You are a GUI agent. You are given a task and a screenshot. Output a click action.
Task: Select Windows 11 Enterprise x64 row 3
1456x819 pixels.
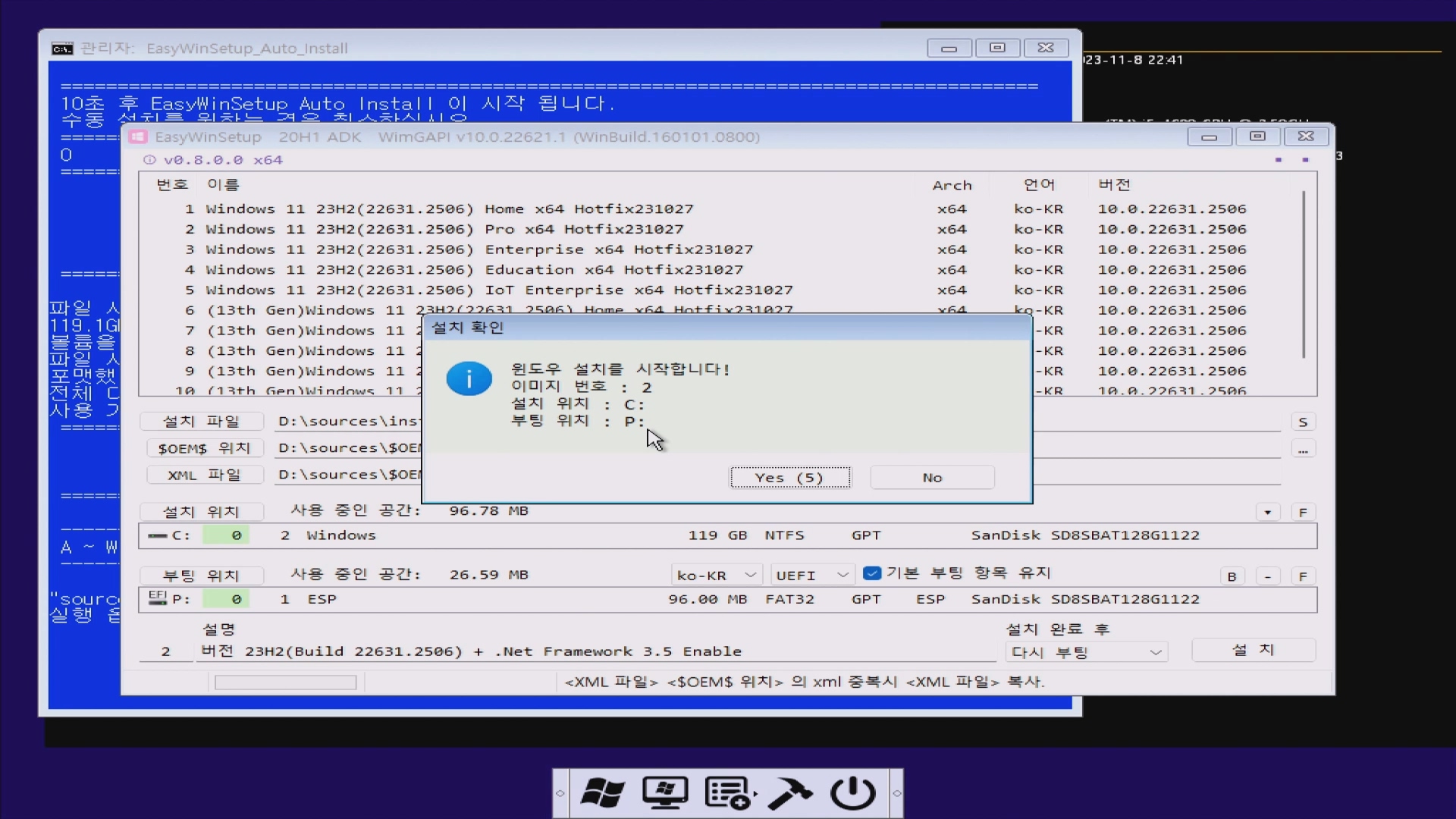(720, 249)
